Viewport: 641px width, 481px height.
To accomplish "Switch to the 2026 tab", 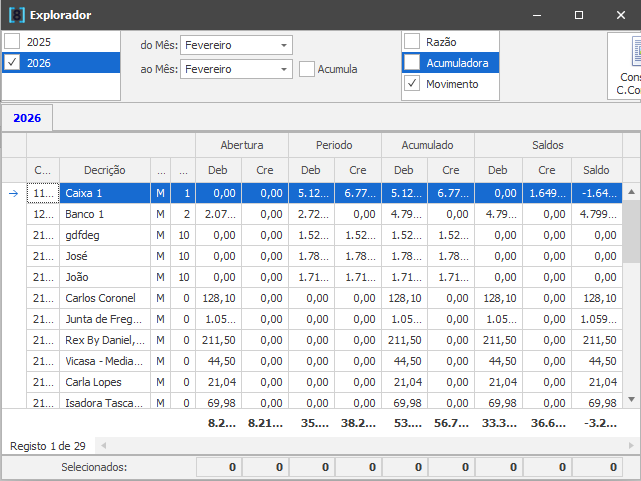I will (x=27, y=118).
